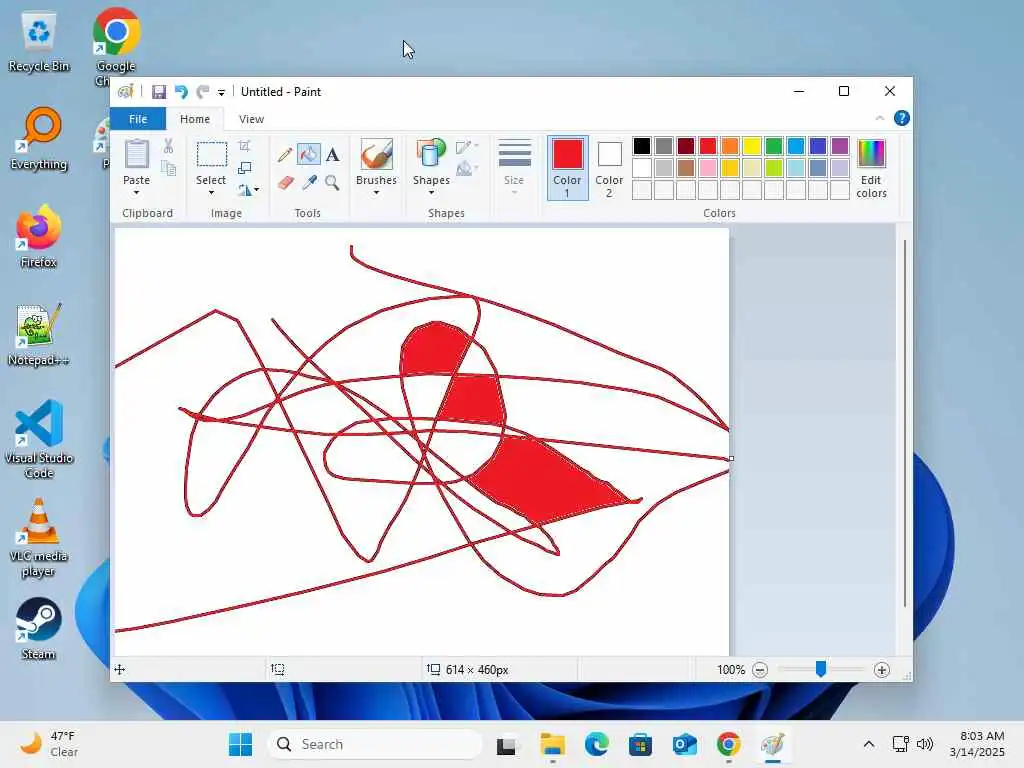Collapse the ribbon with the chevron
Viewport: 1024px width, 768px height.
880,118
